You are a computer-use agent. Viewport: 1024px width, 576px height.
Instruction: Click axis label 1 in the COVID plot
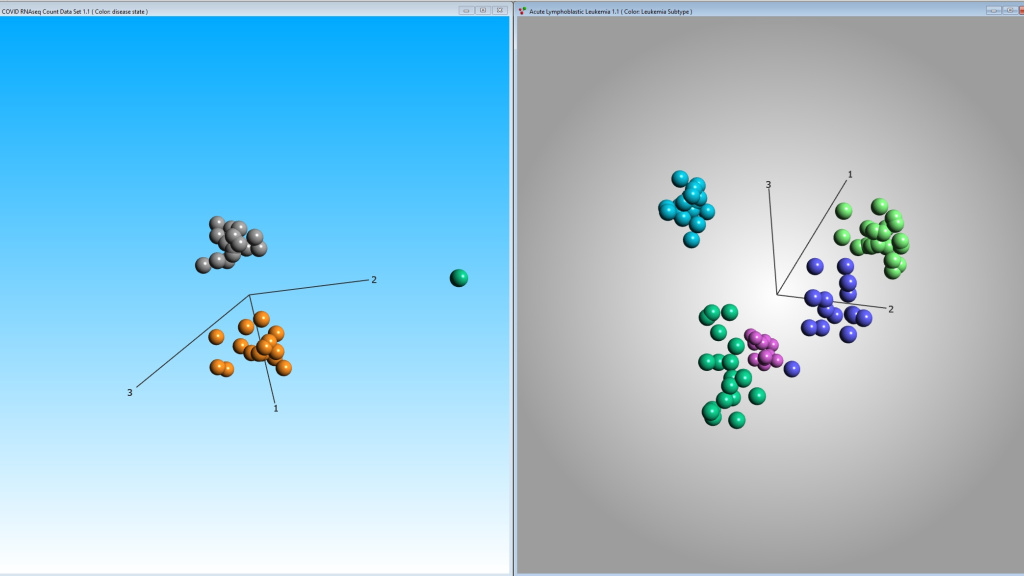pos(276,408)
